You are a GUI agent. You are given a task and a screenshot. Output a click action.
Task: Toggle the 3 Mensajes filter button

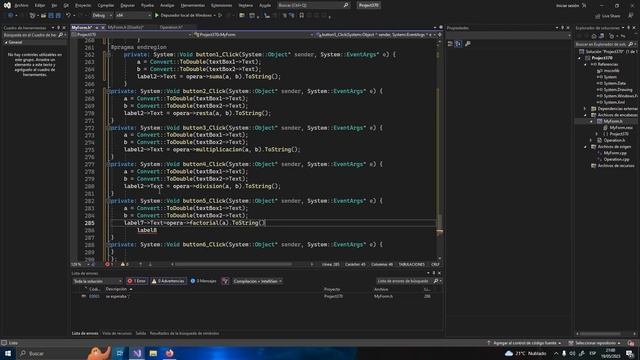pos(204,281)
